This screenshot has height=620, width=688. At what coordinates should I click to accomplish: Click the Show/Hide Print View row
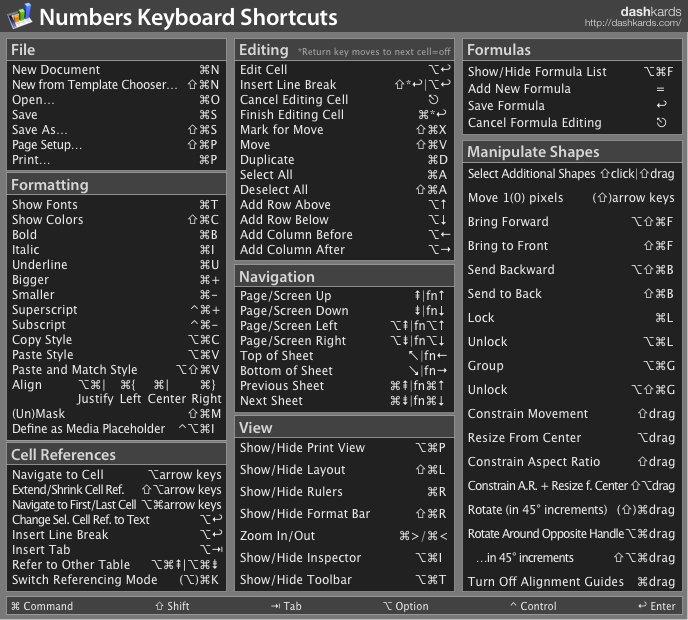(x=344, y=448)
